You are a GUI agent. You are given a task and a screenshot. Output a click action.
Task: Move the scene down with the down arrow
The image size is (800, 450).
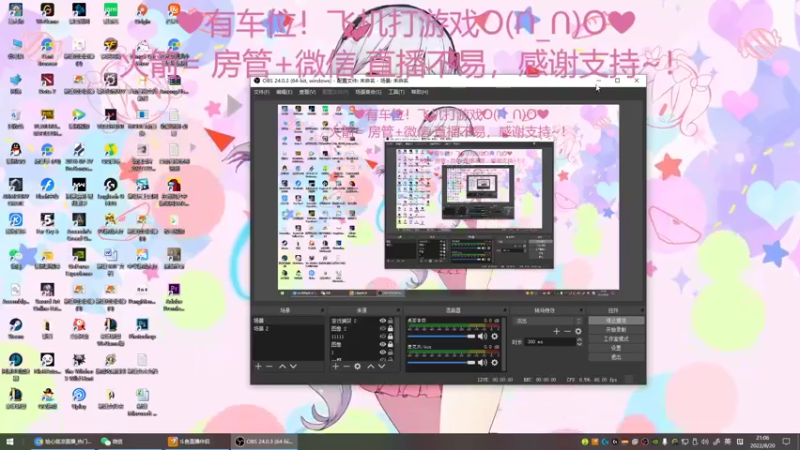tap(293, 366)
